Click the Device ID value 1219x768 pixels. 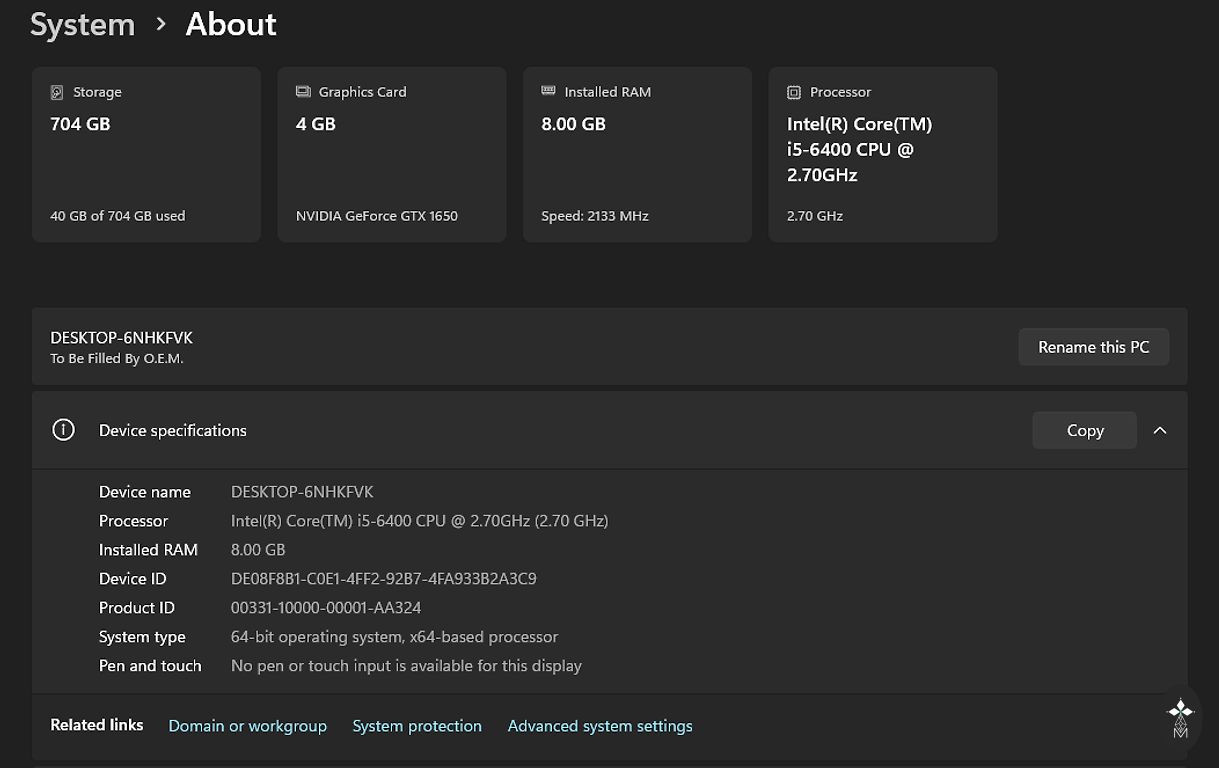click(x=384, y=579)
